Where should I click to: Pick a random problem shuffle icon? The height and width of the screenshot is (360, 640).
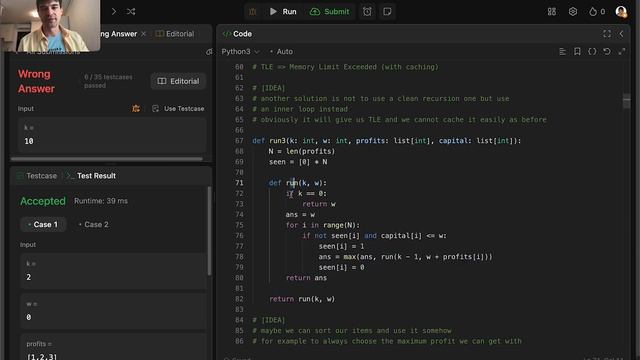(x=131, y=11)
